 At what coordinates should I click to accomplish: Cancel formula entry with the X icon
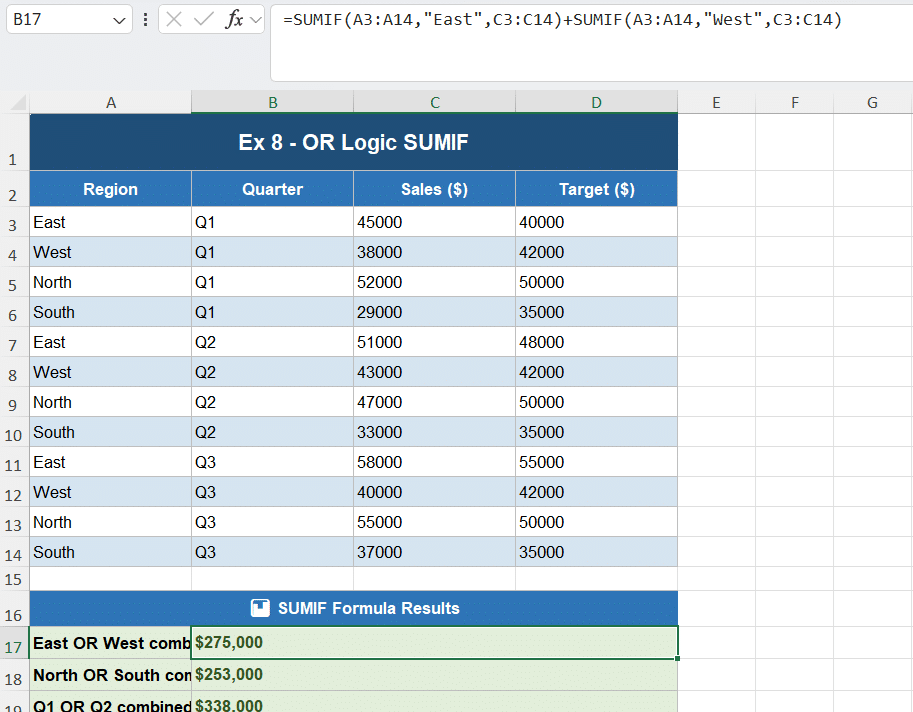click(x=174, y=18)
